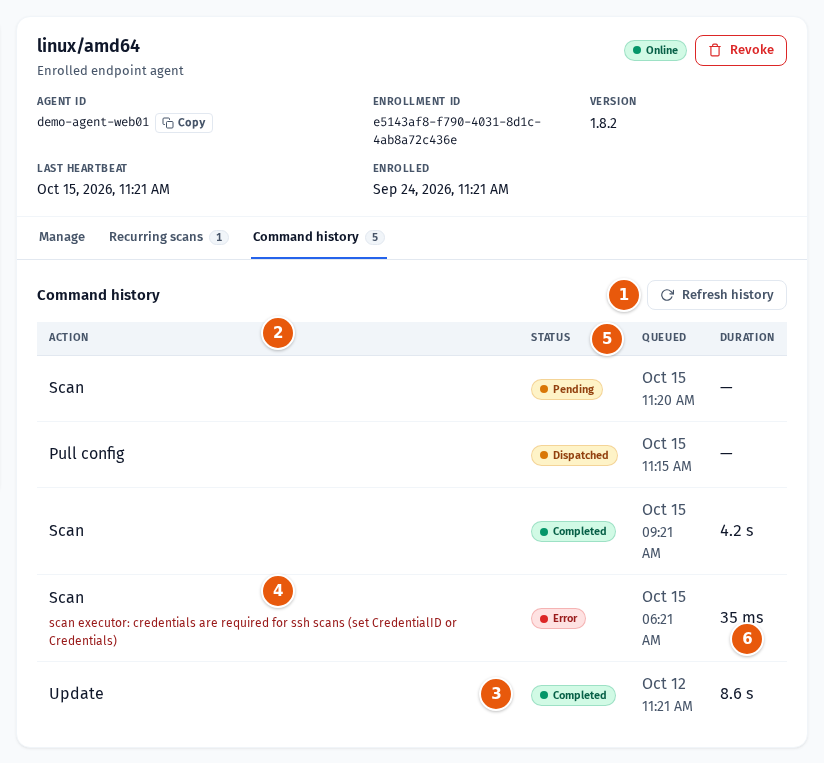Viewport: 824px width, 763px height.
Task: Click the Error status badge
Action: (x=558, y=618)
